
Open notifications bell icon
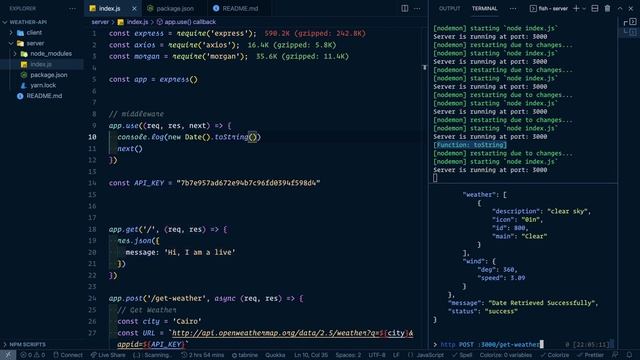point(629,355)
